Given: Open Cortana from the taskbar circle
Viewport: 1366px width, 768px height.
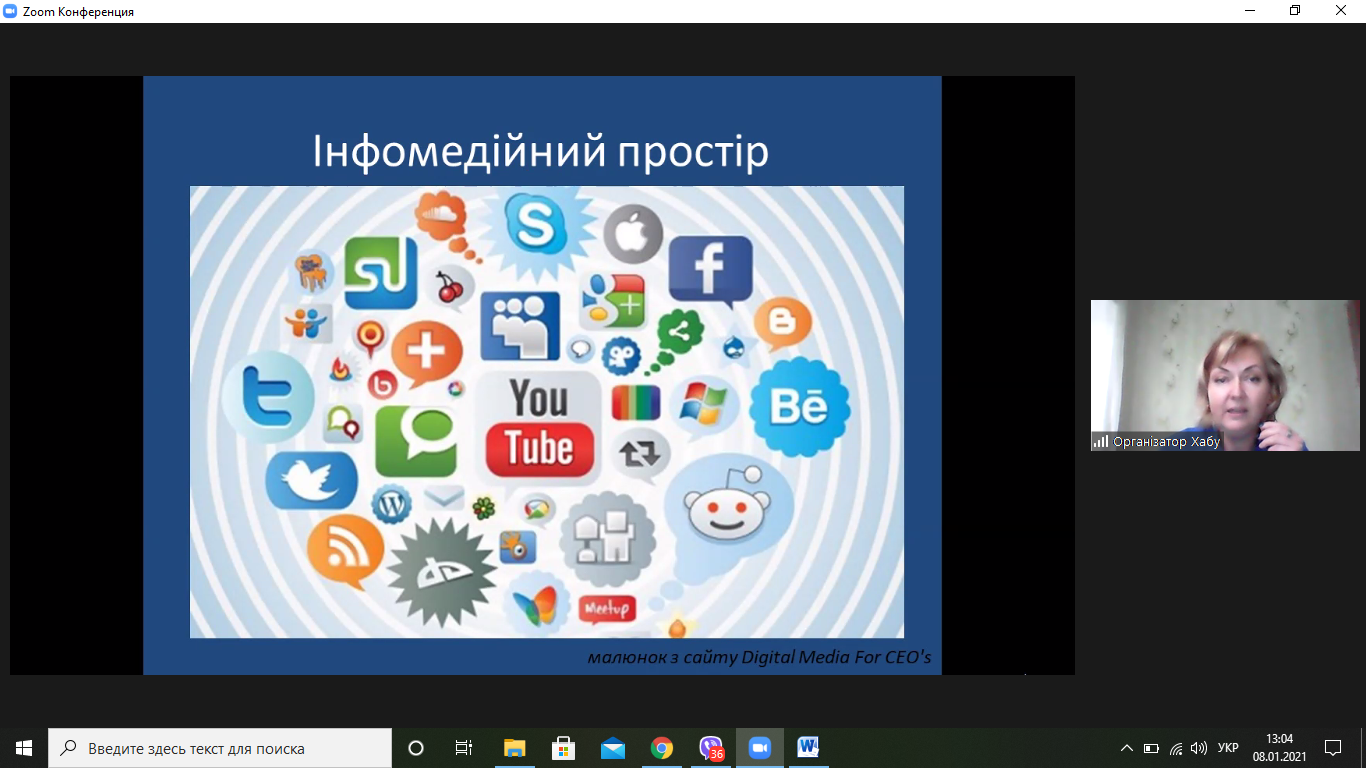Looking at the screenshot, I should [416, 748].
